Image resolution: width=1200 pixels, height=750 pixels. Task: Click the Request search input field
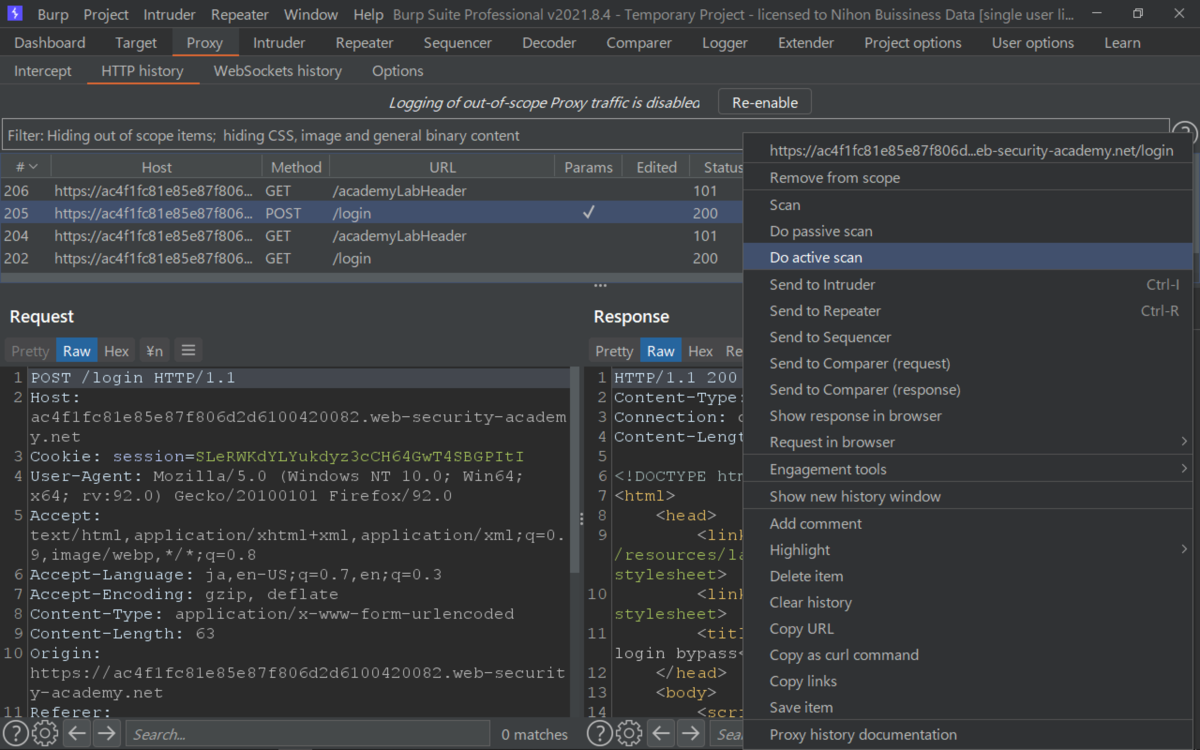[308, 734]
